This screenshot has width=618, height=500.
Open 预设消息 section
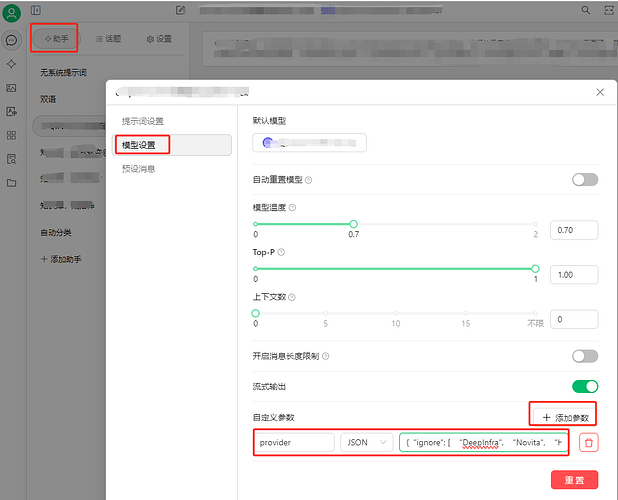pos(172,169)
